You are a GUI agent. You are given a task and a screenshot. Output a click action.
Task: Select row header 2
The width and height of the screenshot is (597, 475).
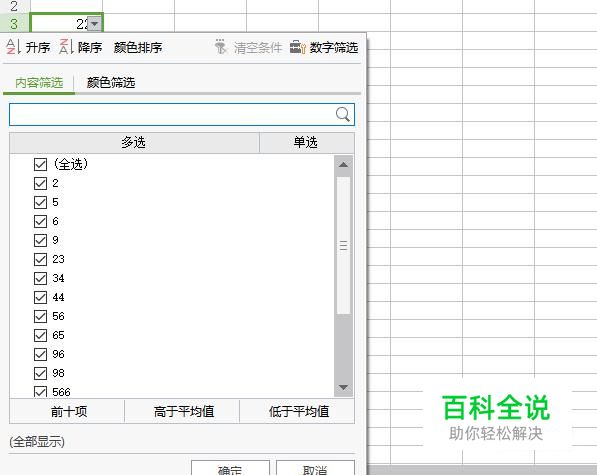click(14, 6)
